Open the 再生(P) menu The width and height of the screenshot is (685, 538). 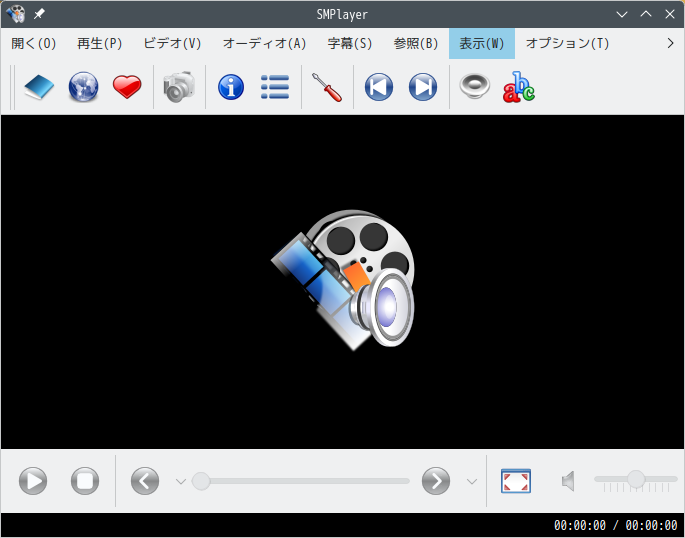[100, 43]
